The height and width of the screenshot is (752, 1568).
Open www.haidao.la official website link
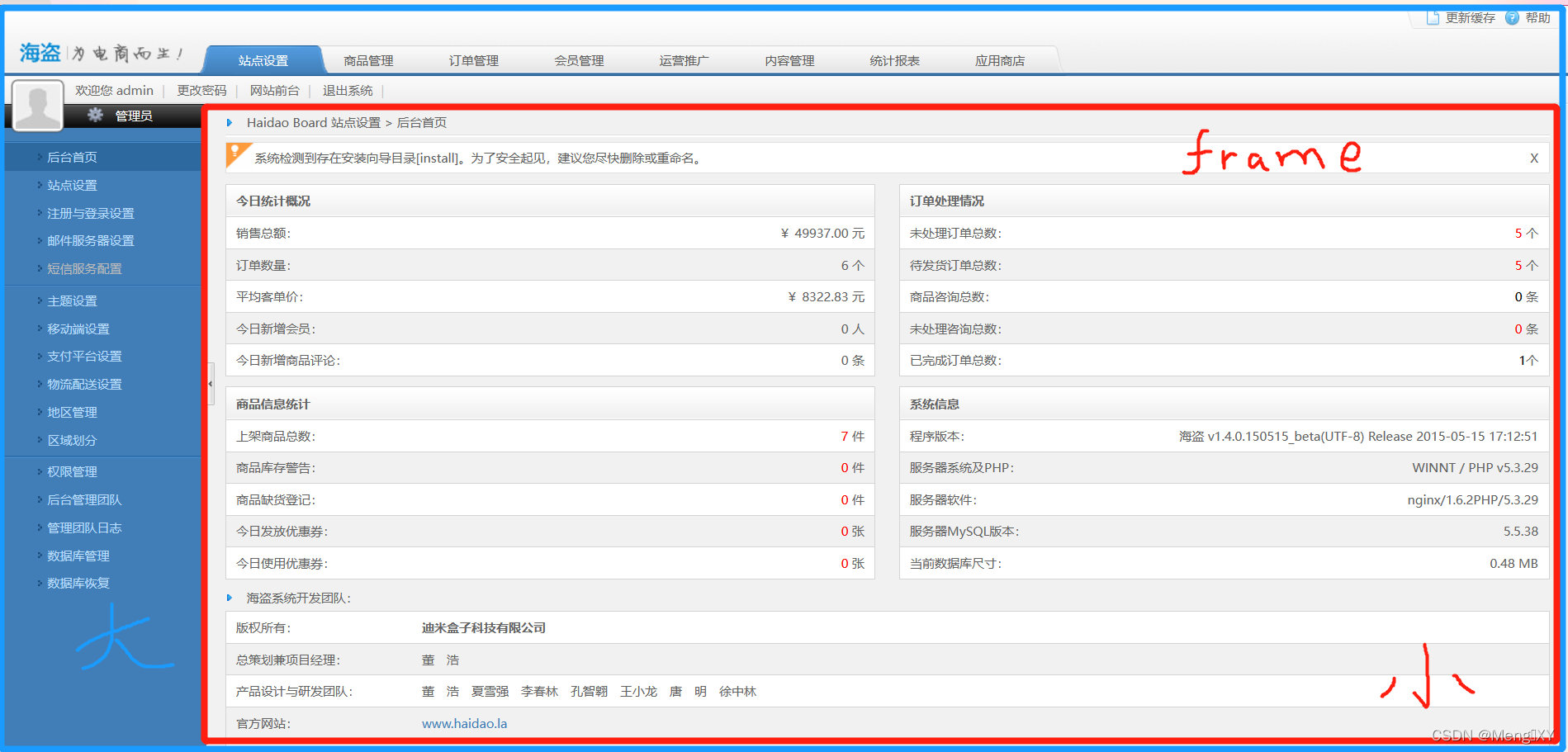pyautogui.click(x=464, y=722)
